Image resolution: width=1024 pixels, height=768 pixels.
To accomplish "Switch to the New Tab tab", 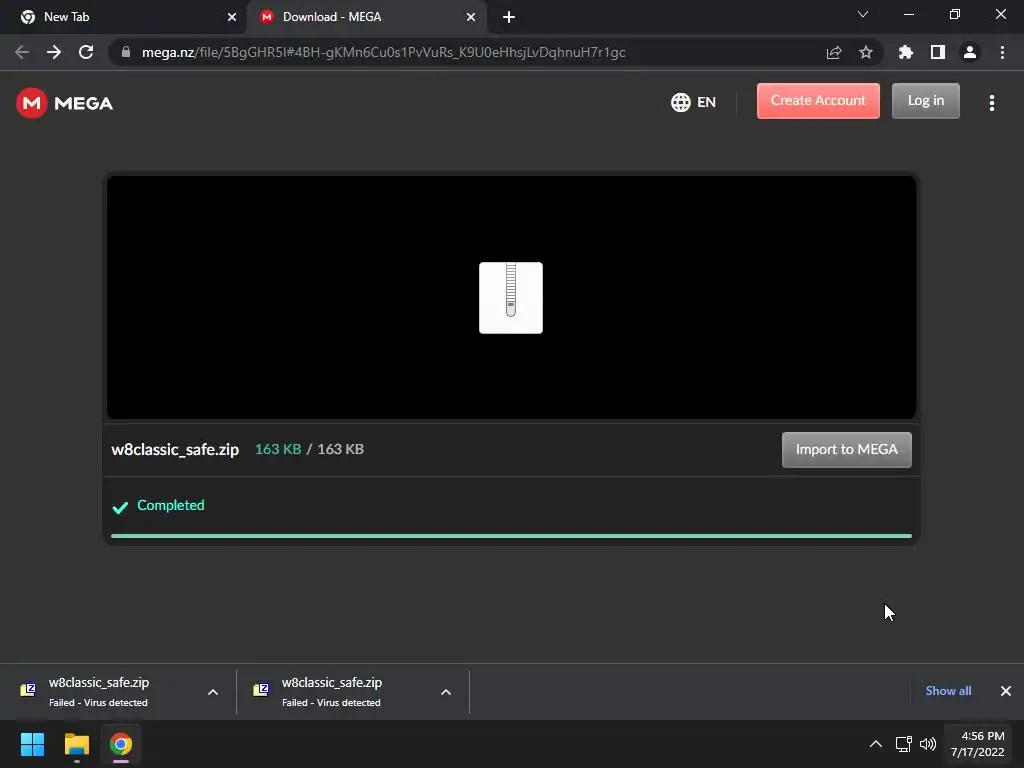I will 124,17.
